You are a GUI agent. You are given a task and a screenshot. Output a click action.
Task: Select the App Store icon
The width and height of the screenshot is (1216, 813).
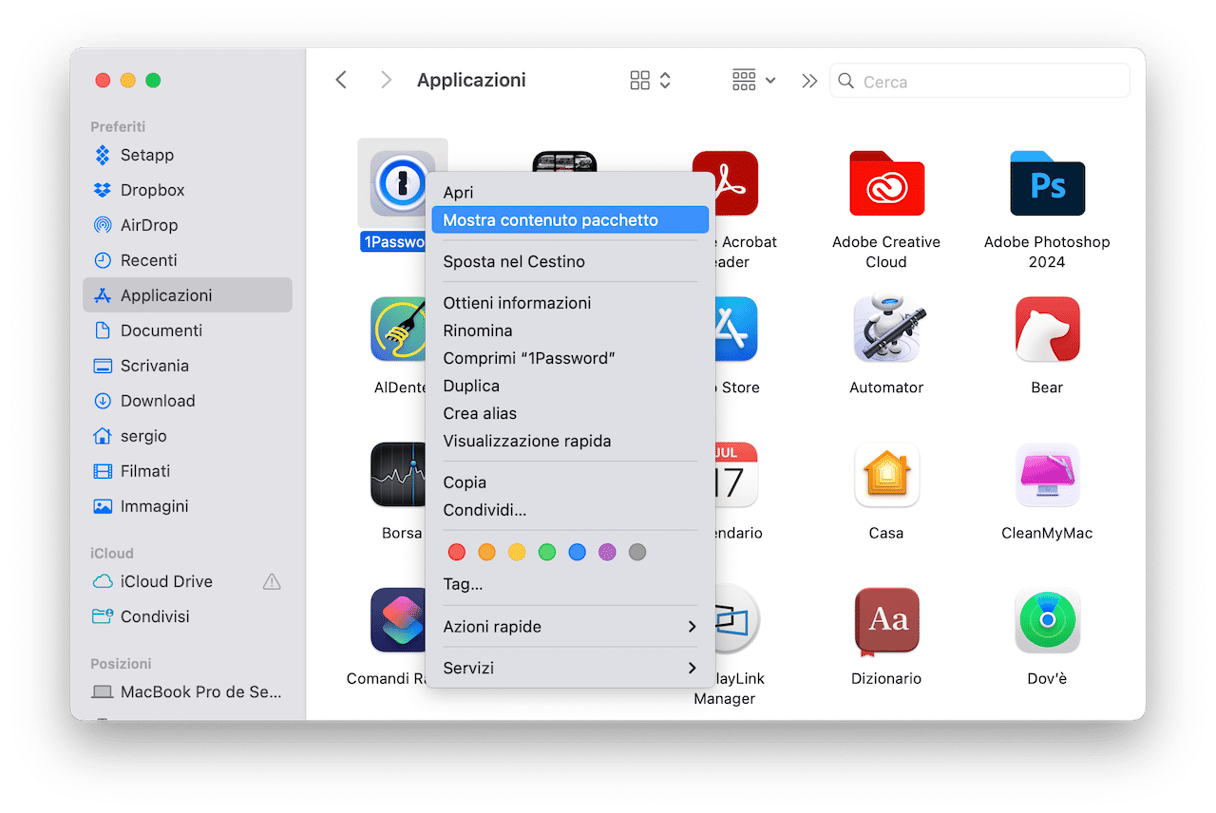736,329
